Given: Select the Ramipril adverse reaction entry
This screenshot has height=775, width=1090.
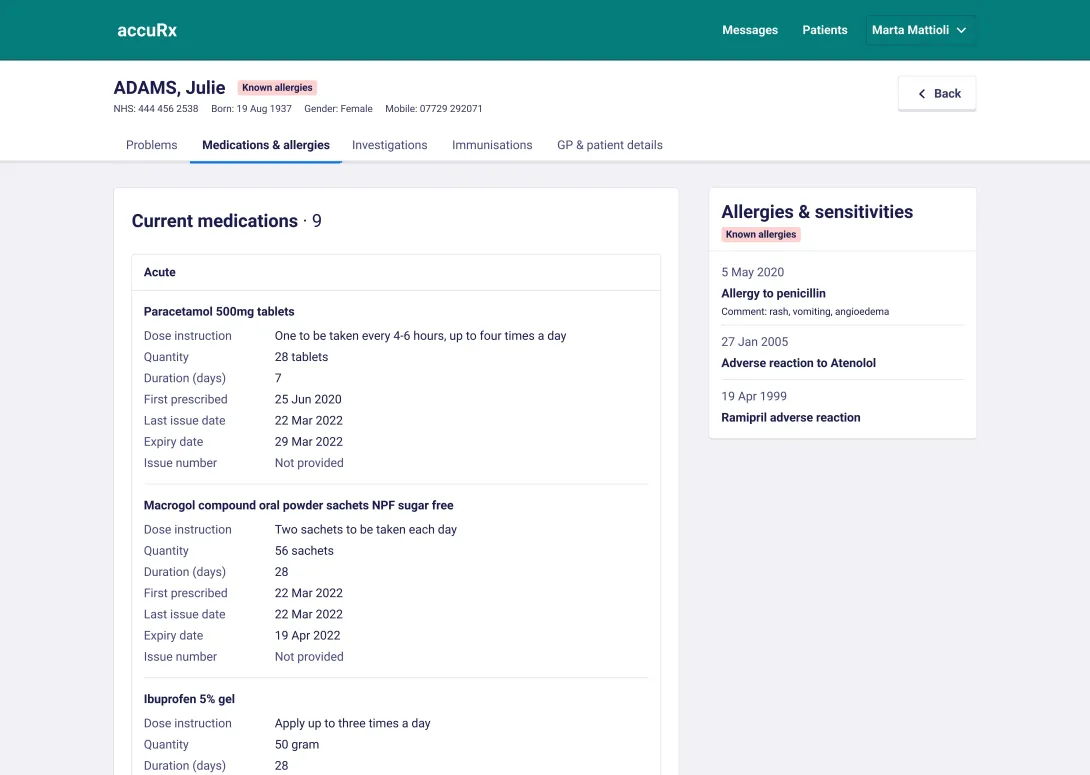Looking at the screenshot, I should tap(843, 407).
